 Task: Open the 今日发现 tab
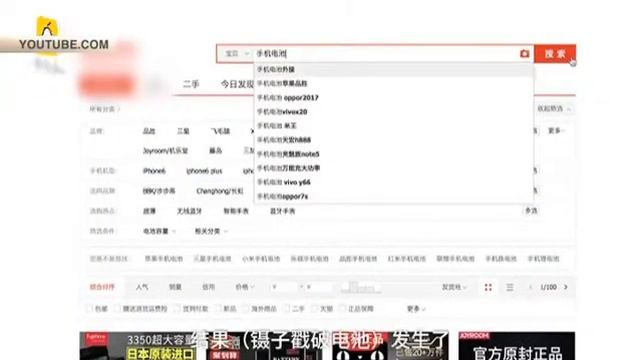[237, 84]
